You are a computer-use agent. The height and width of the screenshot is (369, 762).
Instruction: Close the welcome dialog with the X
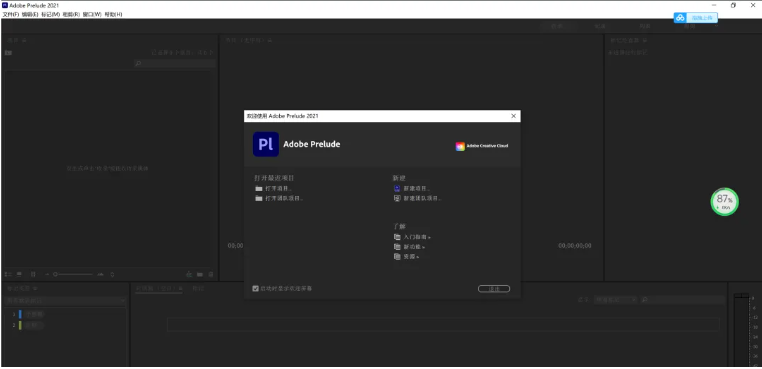[514, 116]
